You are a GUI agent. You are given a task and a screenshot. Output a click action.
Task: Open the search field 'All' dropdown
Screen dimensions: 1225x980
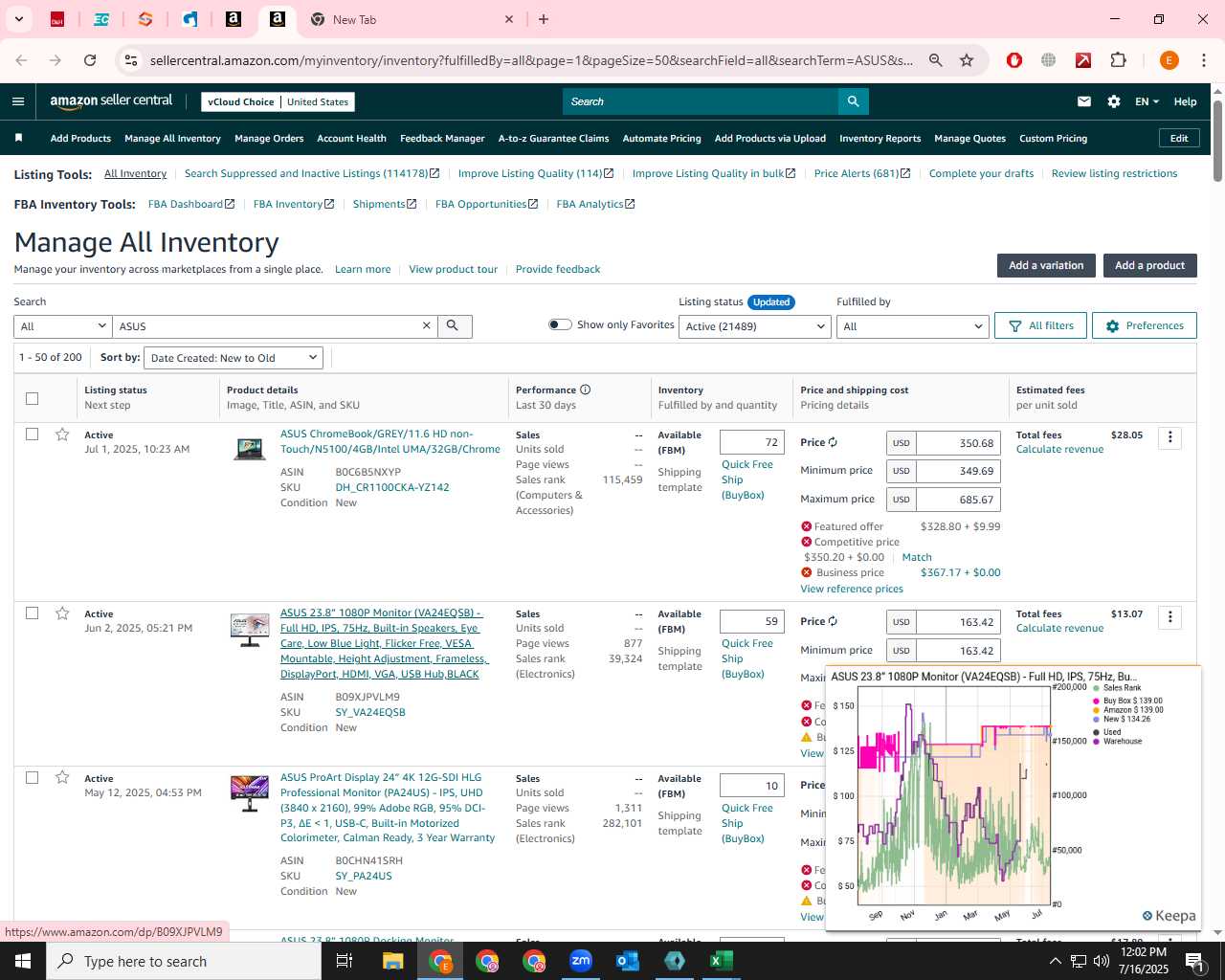click(x=63, y=326)
